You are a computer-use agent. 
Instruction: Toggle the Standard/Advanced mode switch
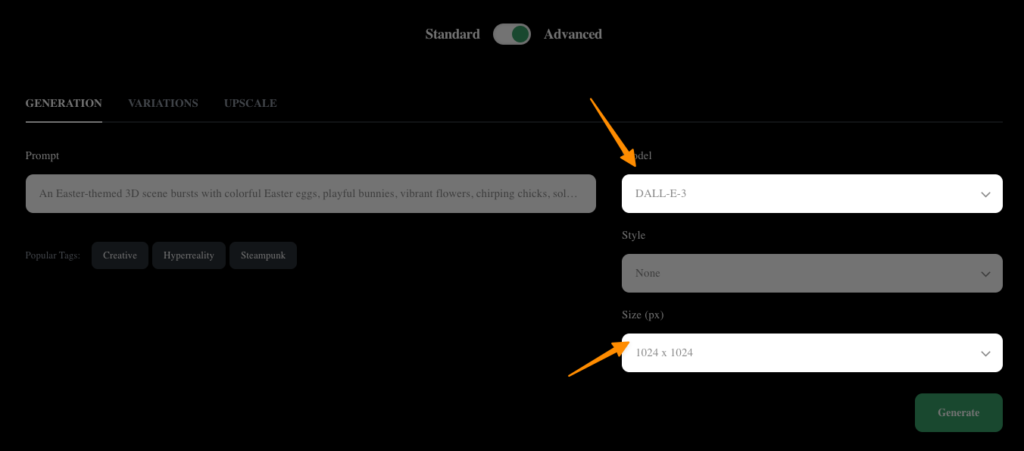click(x=511, y=34)
